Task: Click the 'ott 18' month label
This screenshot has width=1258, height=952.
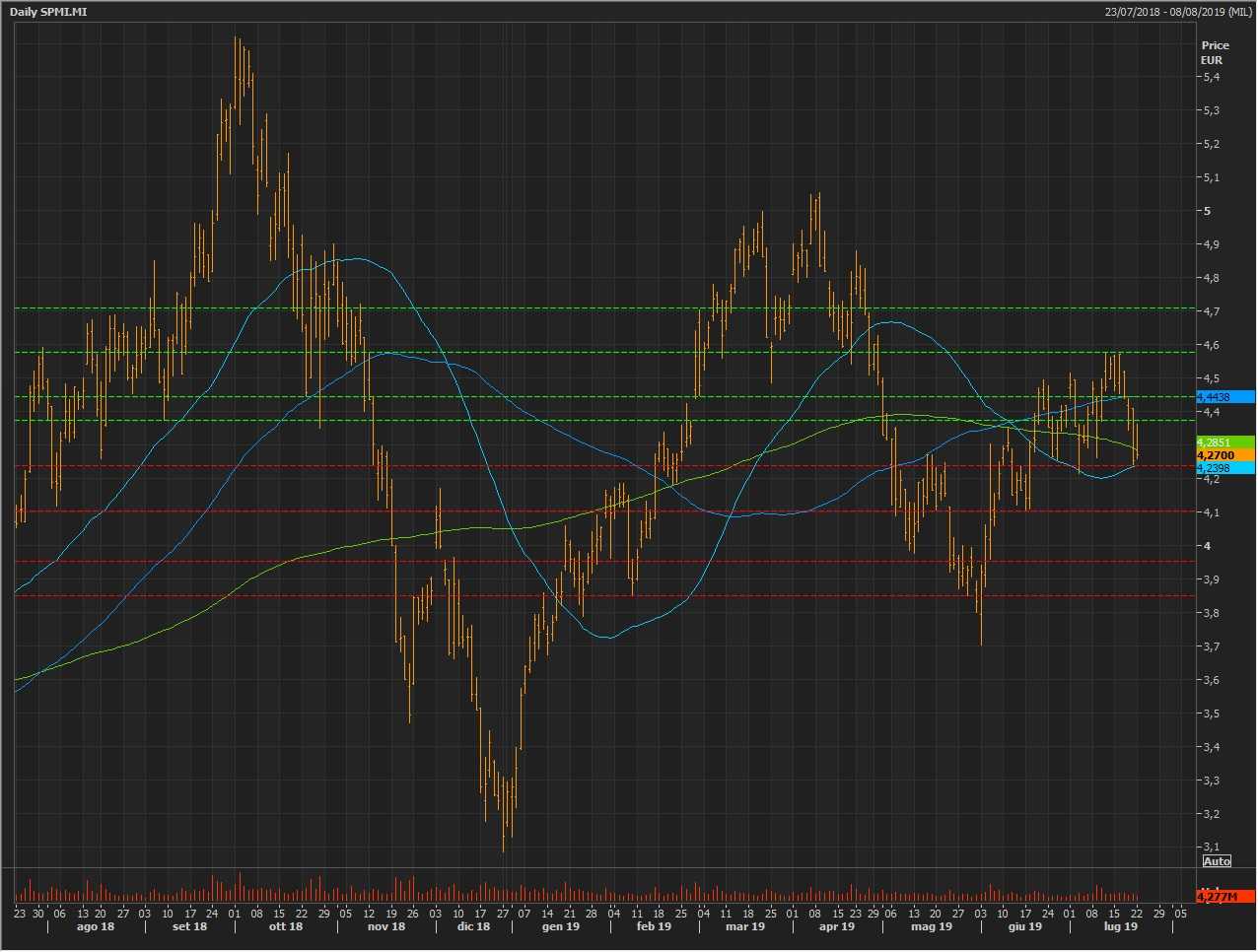Action: (x=286, y=926)
